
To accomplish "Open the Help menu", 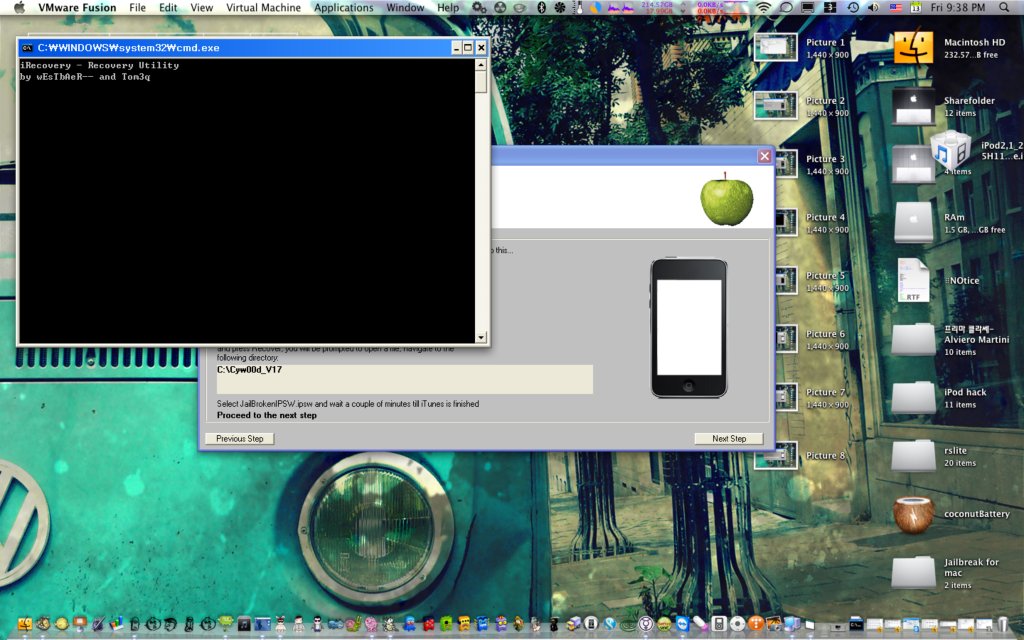I will [448, 8].
